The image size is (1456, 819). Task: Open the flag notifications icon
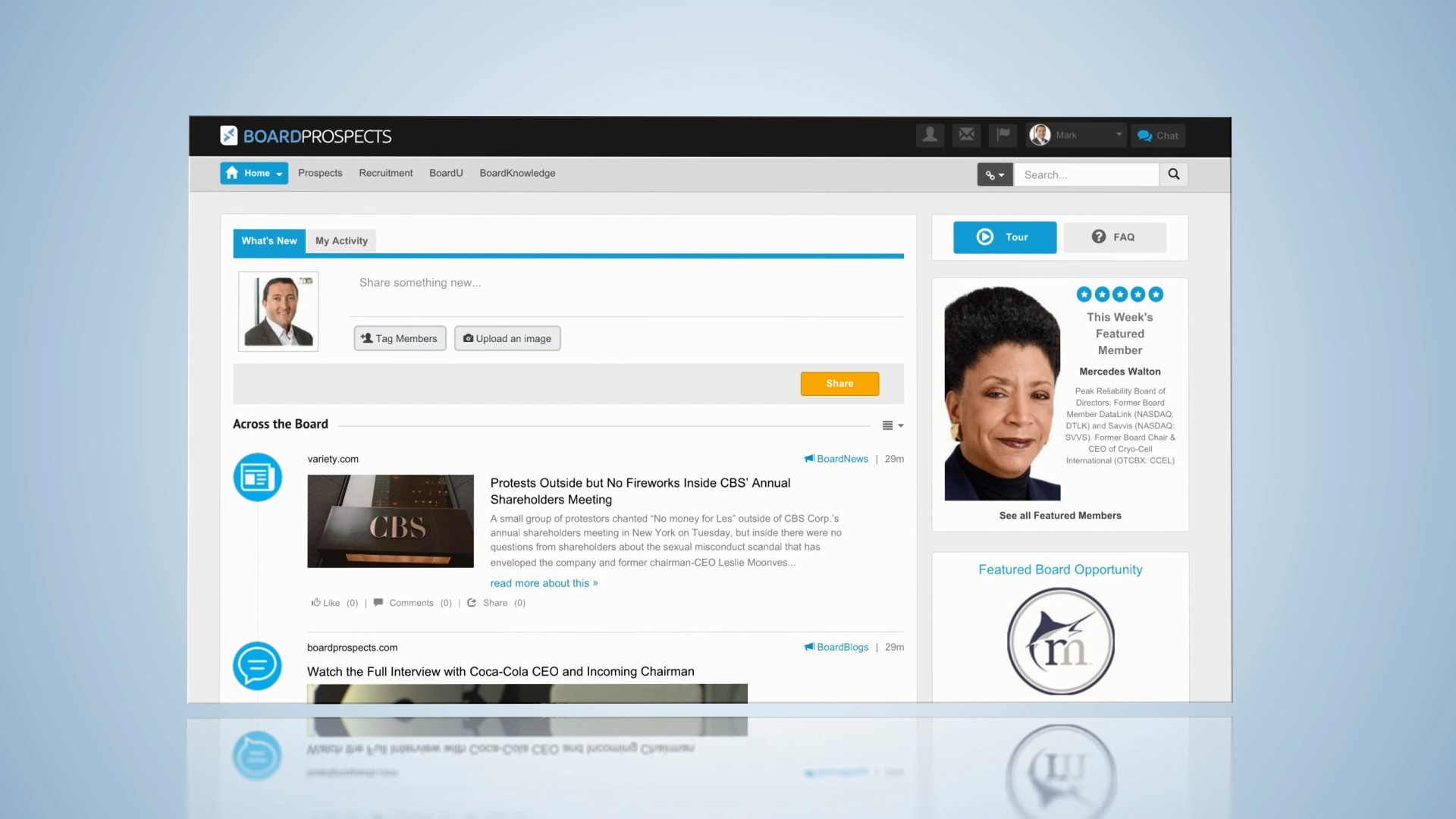click(1003, 135)
